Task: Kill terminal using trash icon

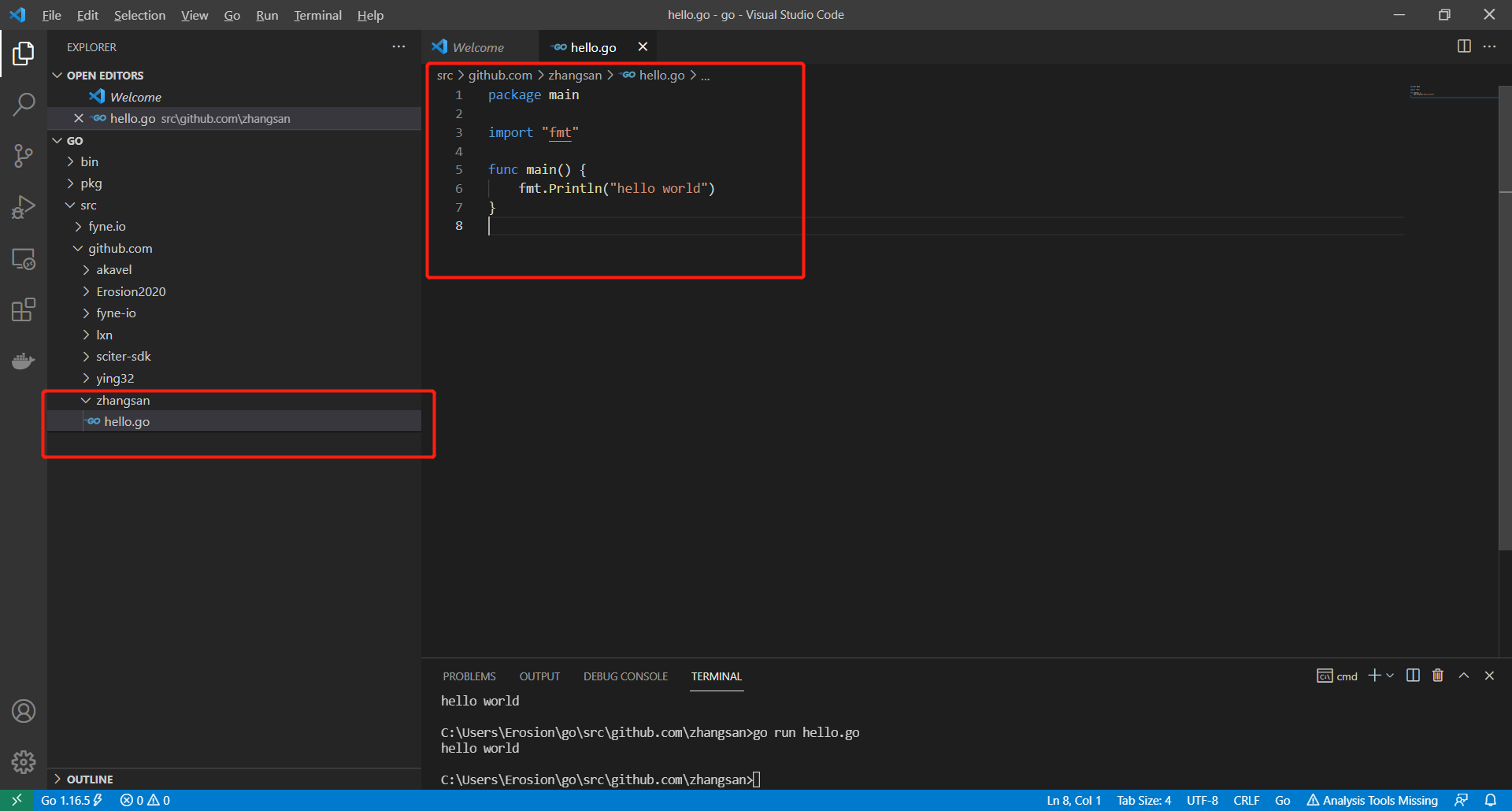Action: point(1437,676)
